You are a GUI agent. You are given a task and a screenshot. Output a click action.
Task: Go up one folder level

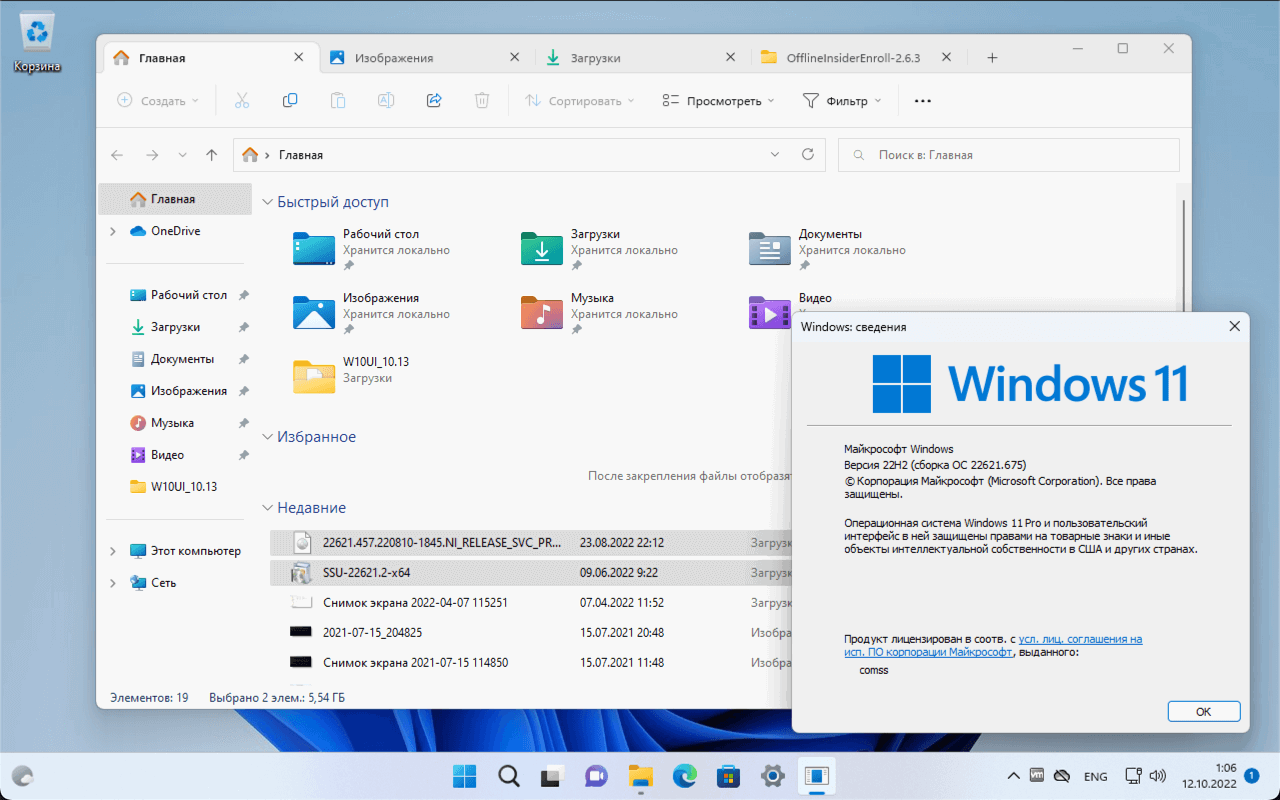tap(211, 155)
